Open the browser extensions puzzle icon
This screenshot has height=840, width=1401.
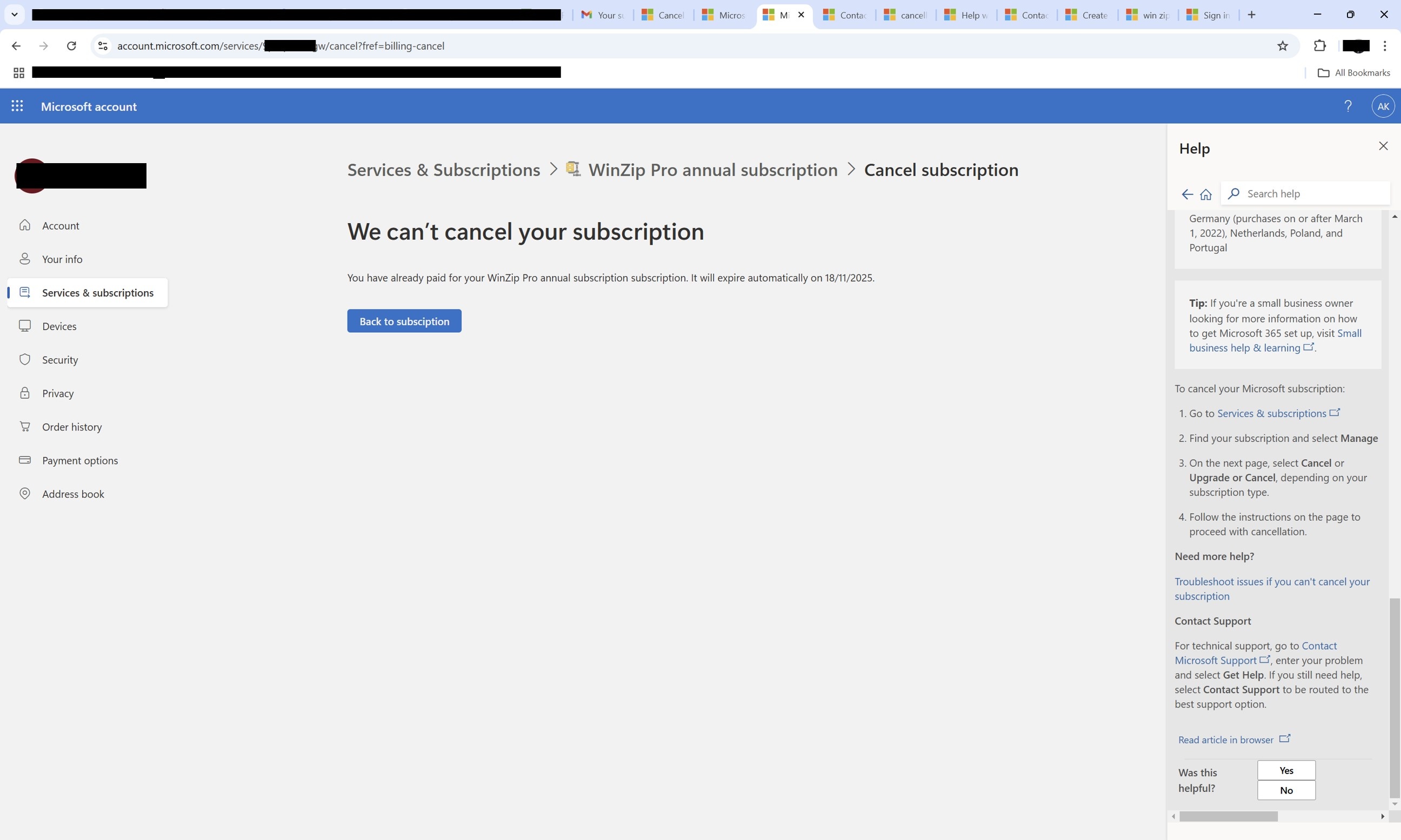pyautogui.click(x=1319, y=46)
